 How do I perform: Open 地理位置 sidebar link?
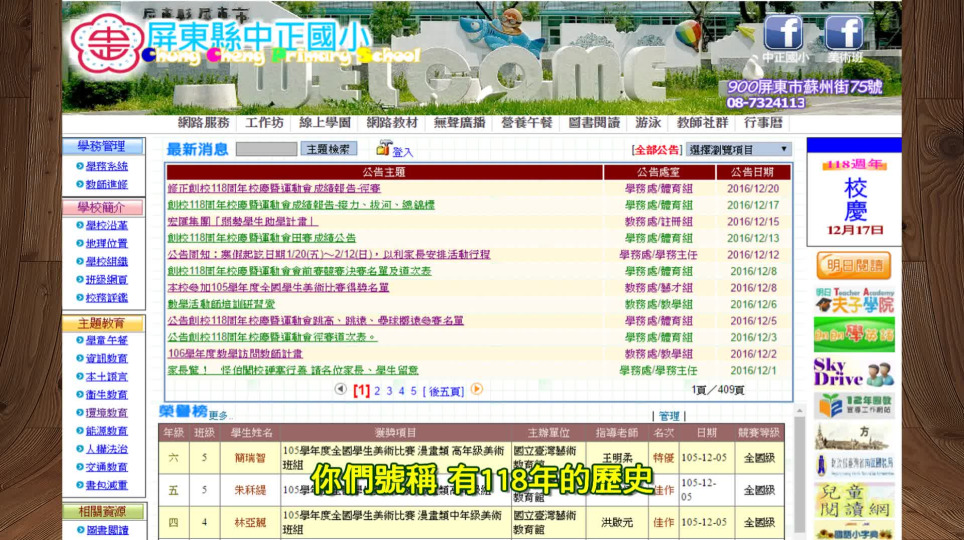click(106, 244)
